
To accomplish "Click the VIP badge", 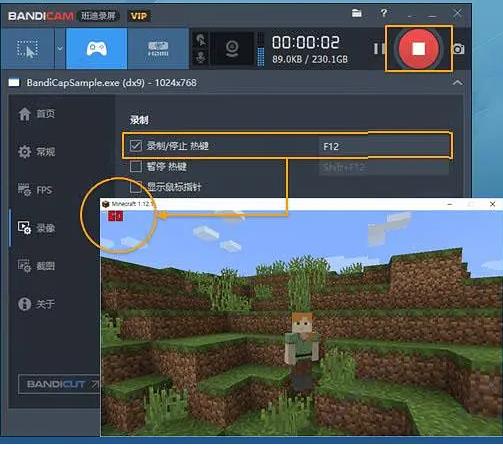I will pyautogui.click(x=139, y=16).
